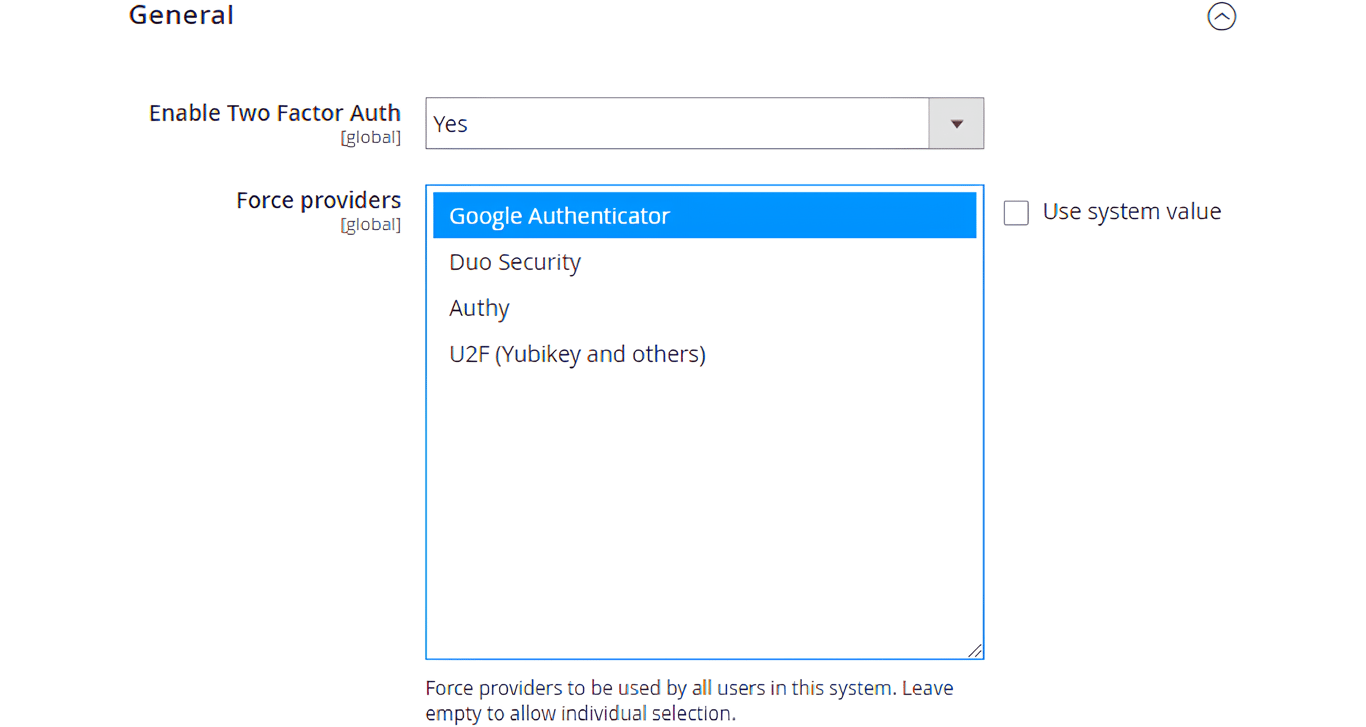The height and width of the screenshot is (727, 1366).
Task: Tick the Use system value checkbox
Action: point(1016,213)
